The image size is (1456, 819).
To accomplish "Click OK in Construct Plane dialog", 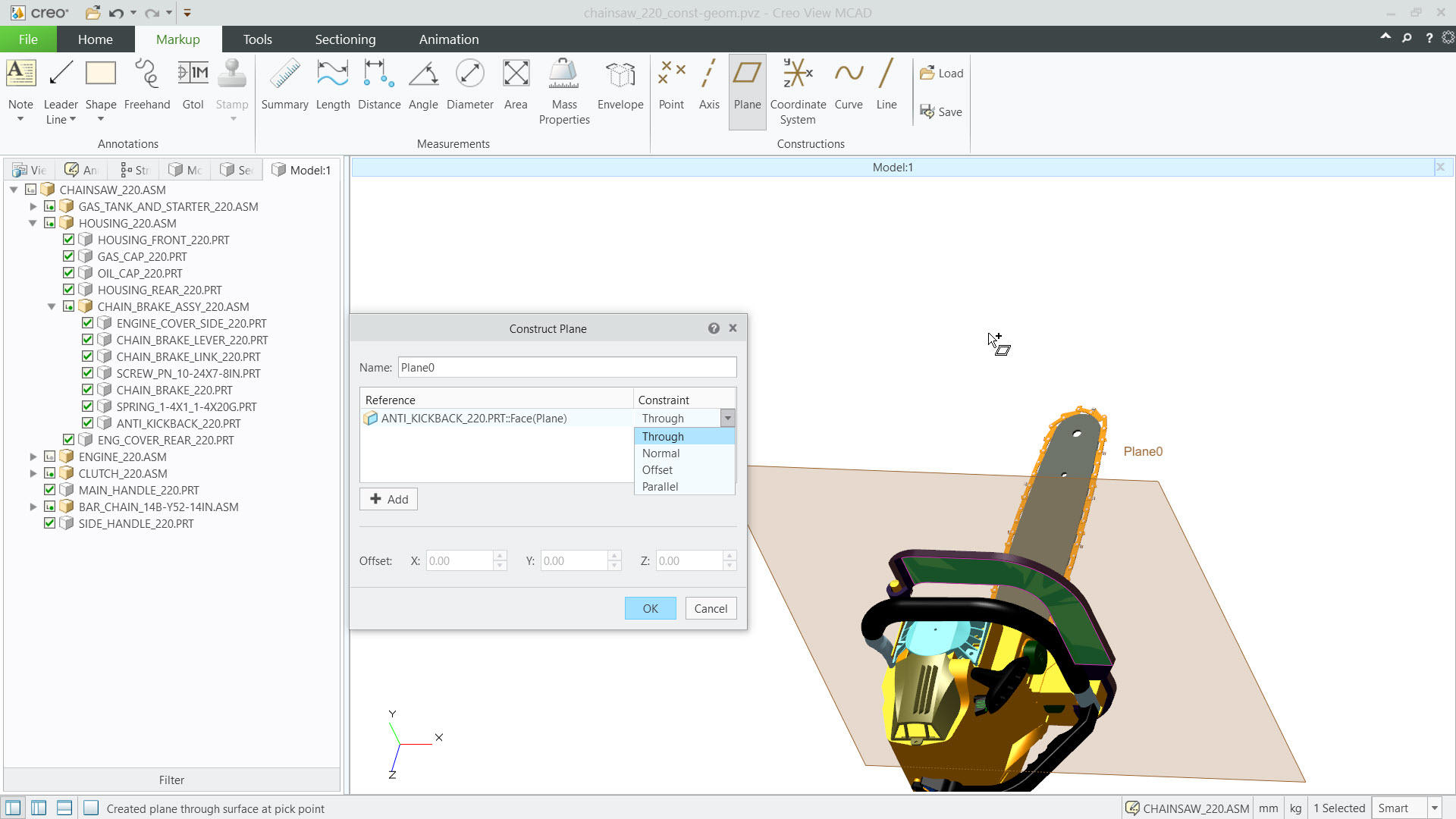I will click(650, 608).
